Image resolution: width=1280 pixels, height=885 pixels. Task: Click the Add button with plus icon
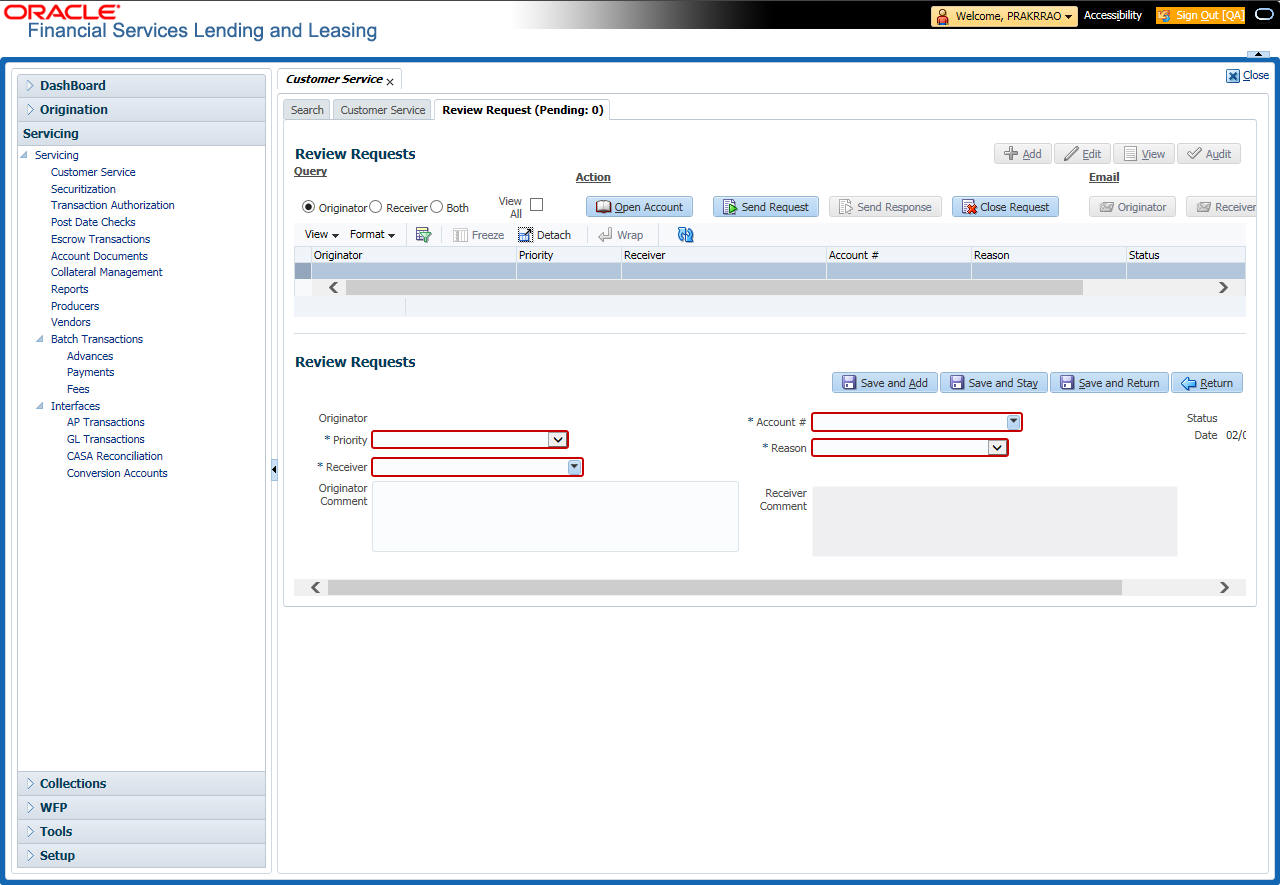pyautogui.click(x=1023, y=154)
